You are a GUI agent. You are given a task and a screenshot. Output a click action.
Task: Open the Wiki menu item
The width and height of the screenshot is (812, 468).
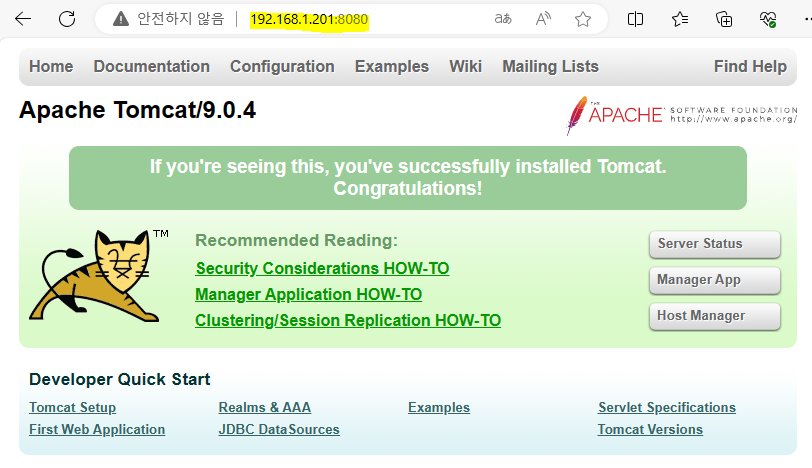point(466,66)
